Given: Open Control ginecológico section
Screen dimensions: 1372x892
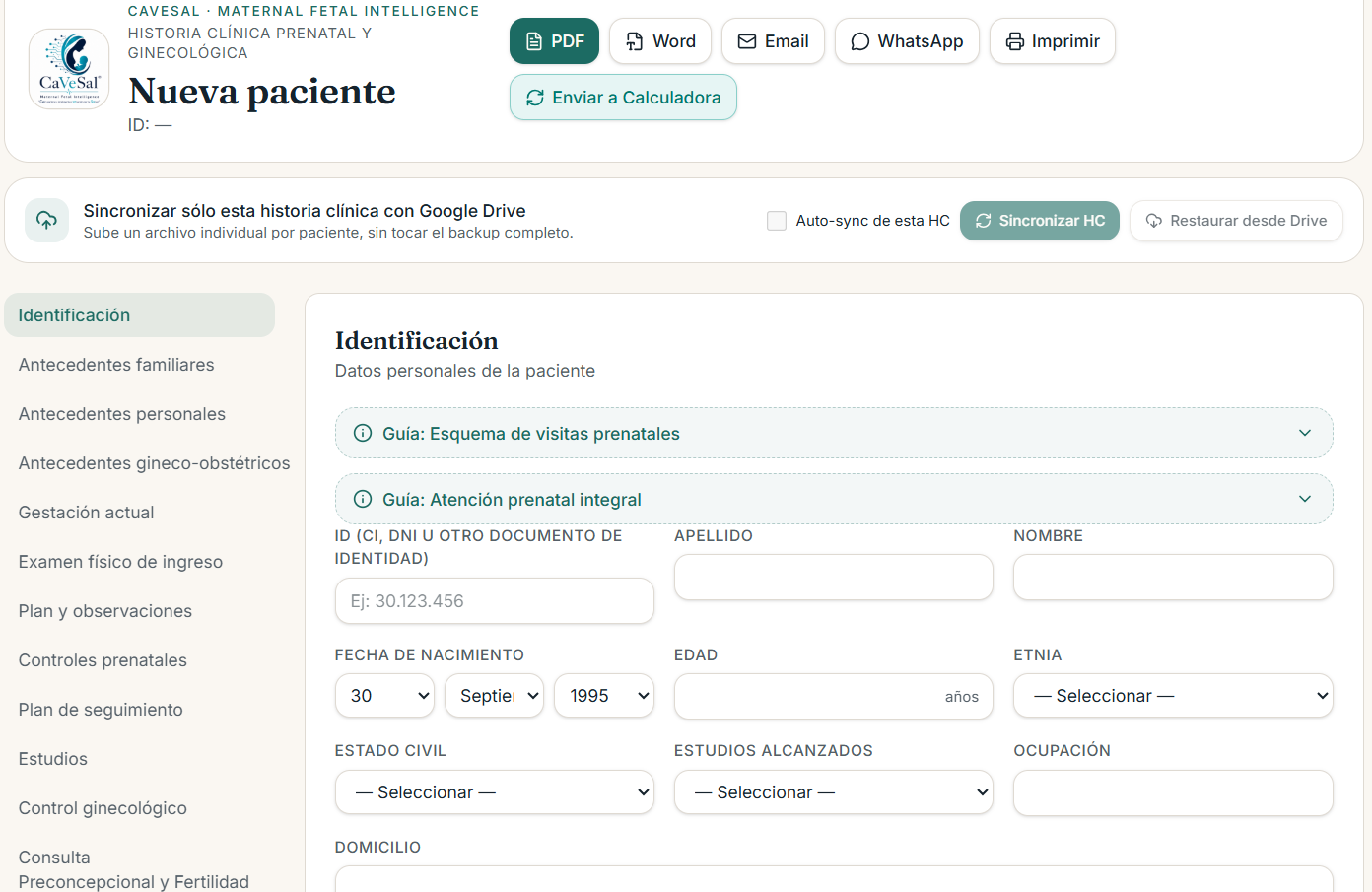Looking at the screenshot, I should pyautogui.click(x=139, y=808).
